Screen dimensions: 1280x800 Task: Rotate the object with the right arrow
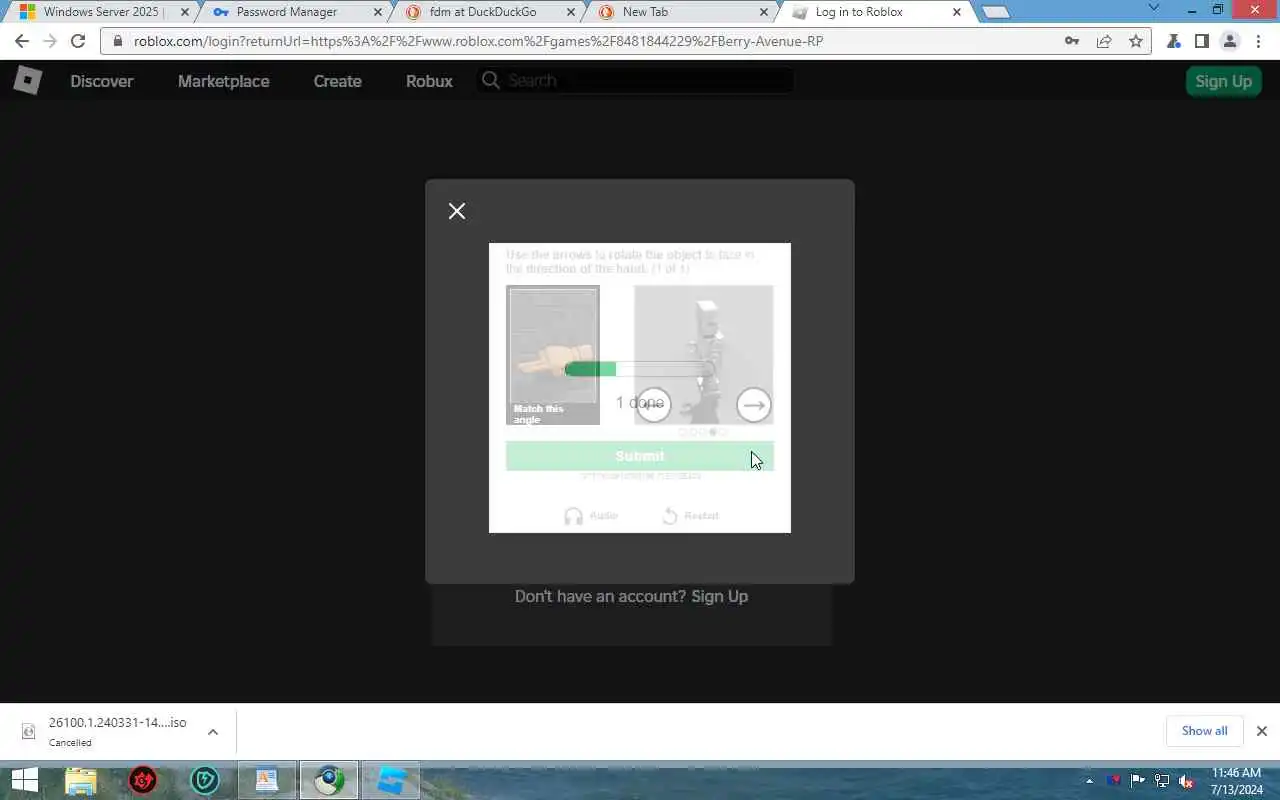[x=754, y=405]
